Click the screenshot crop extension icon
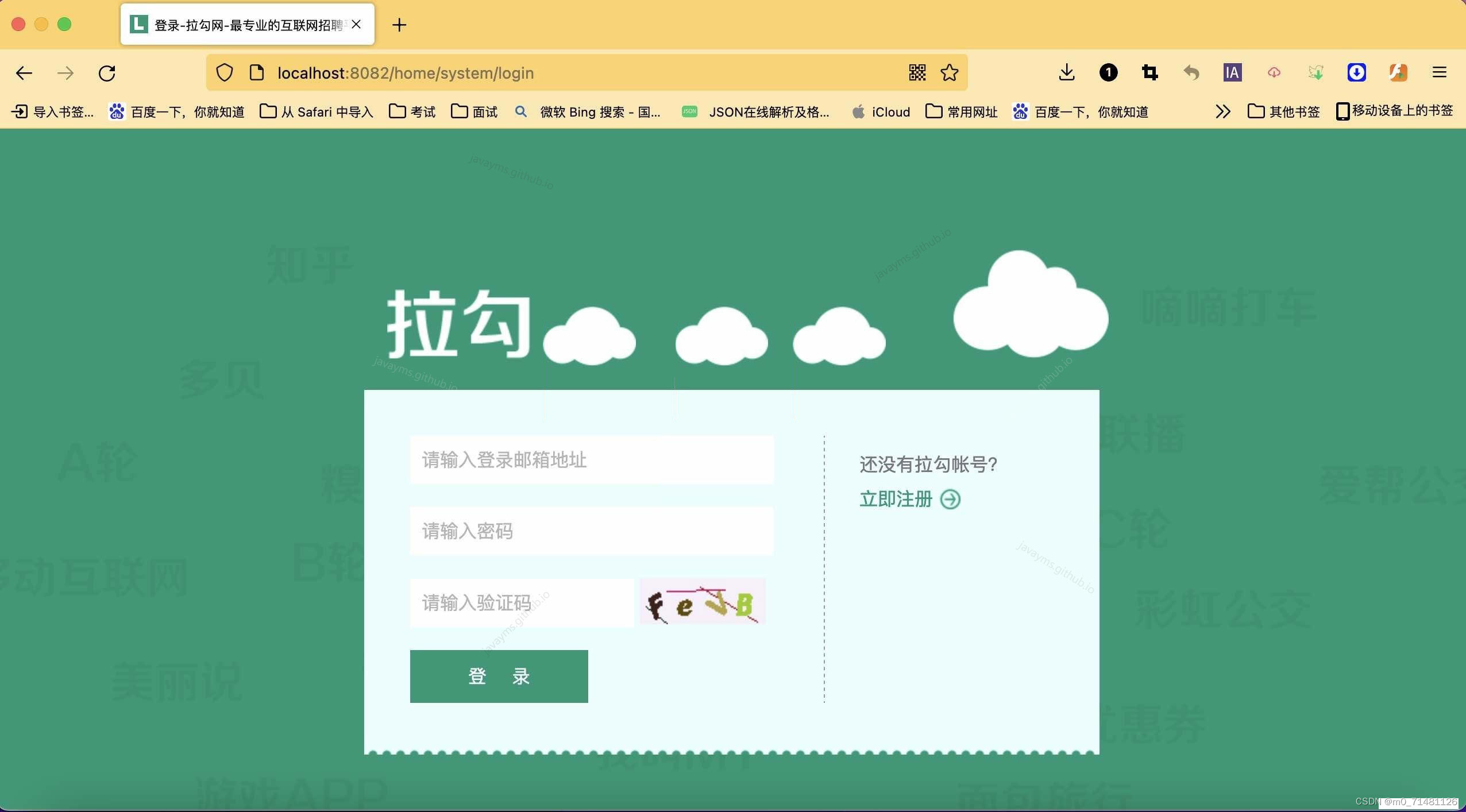Image resolution: width=1466 pixels, height=812 pixels. pos(1149,72)
